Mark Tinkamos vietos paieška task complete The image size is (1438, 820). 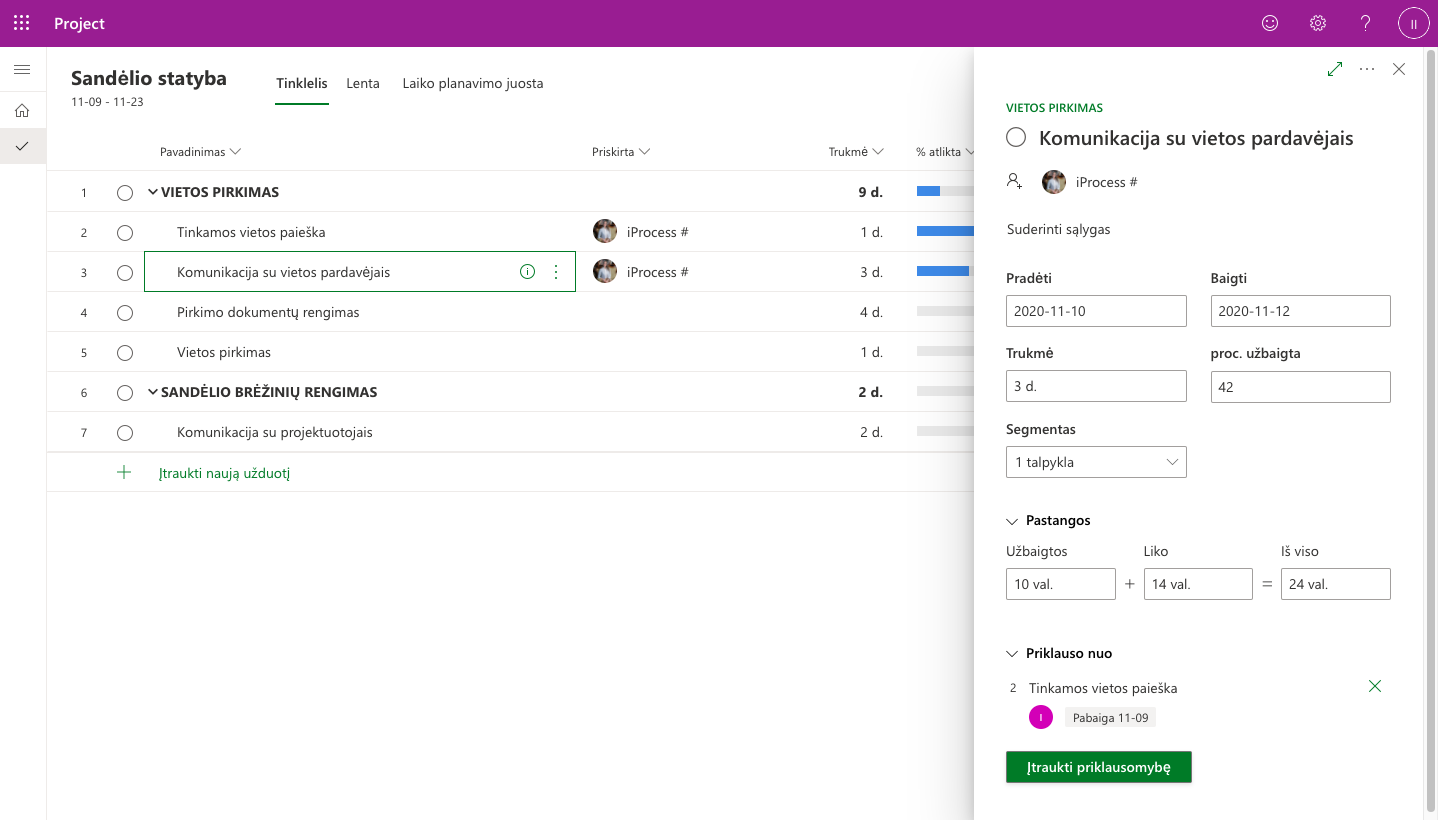[x=125, y=233]
